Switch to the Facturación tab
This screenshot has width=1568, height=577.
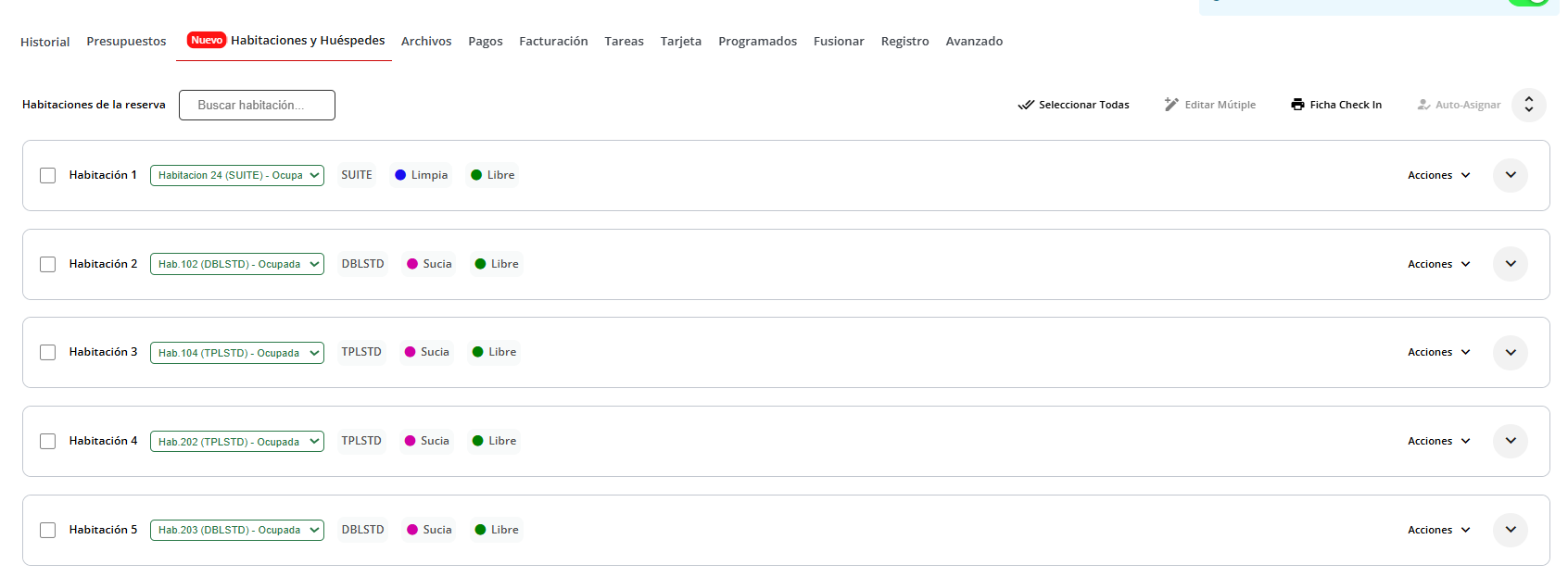coord(553,42)
